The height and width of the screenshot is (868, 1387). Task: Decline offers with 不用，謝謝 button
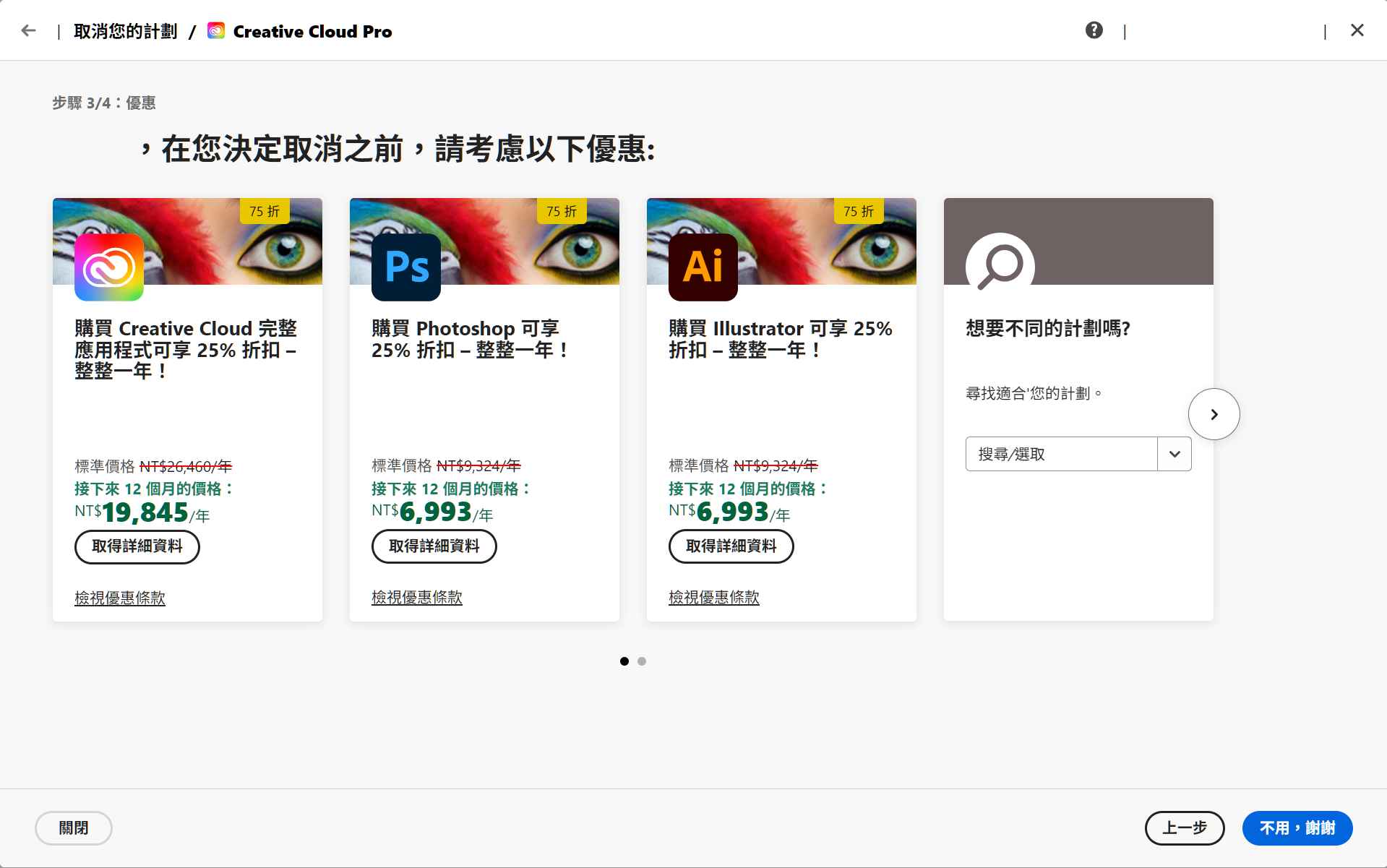tap(1297, 828)
